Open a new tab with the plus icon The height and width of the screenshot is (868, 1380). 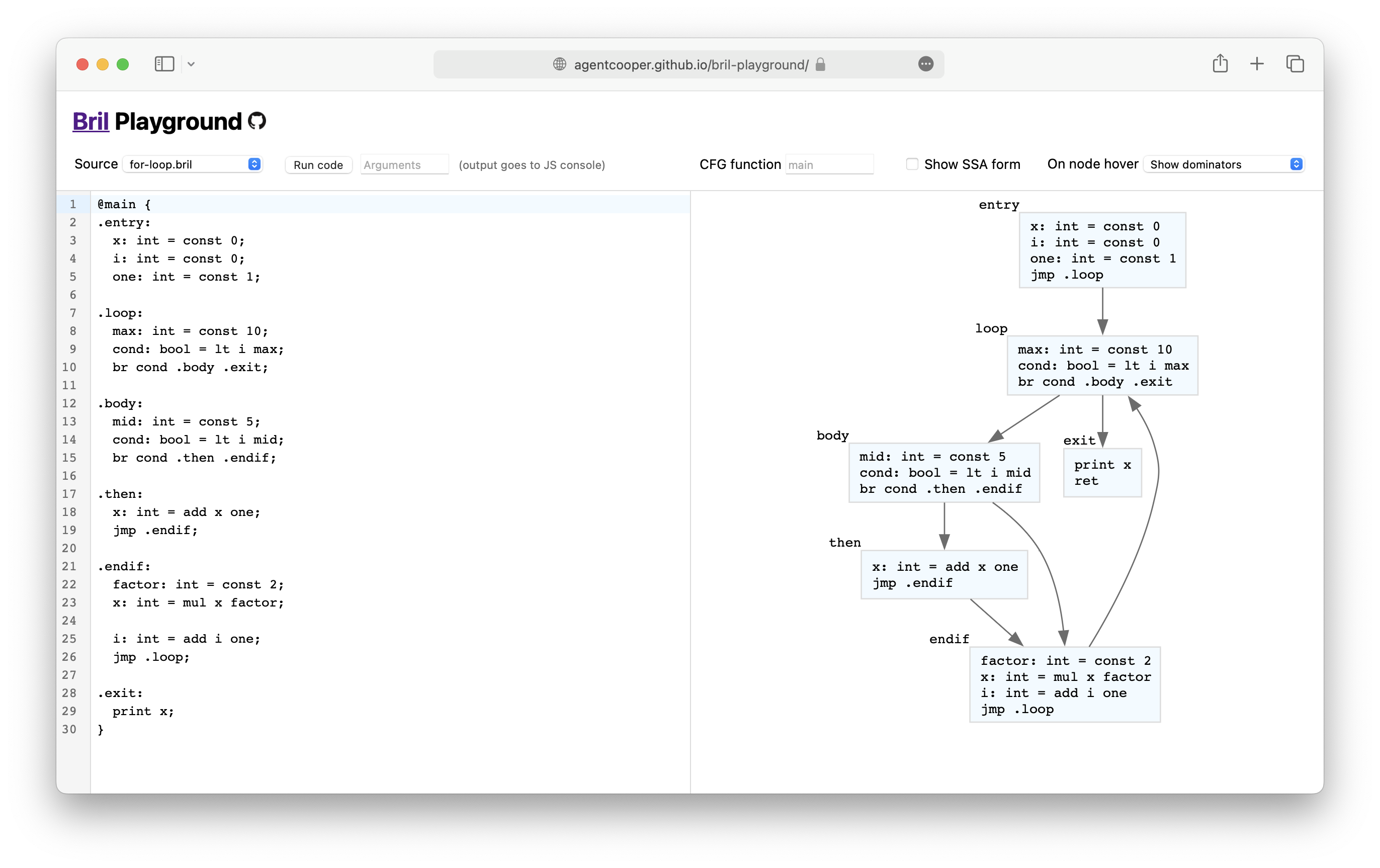click(1256, 63)
